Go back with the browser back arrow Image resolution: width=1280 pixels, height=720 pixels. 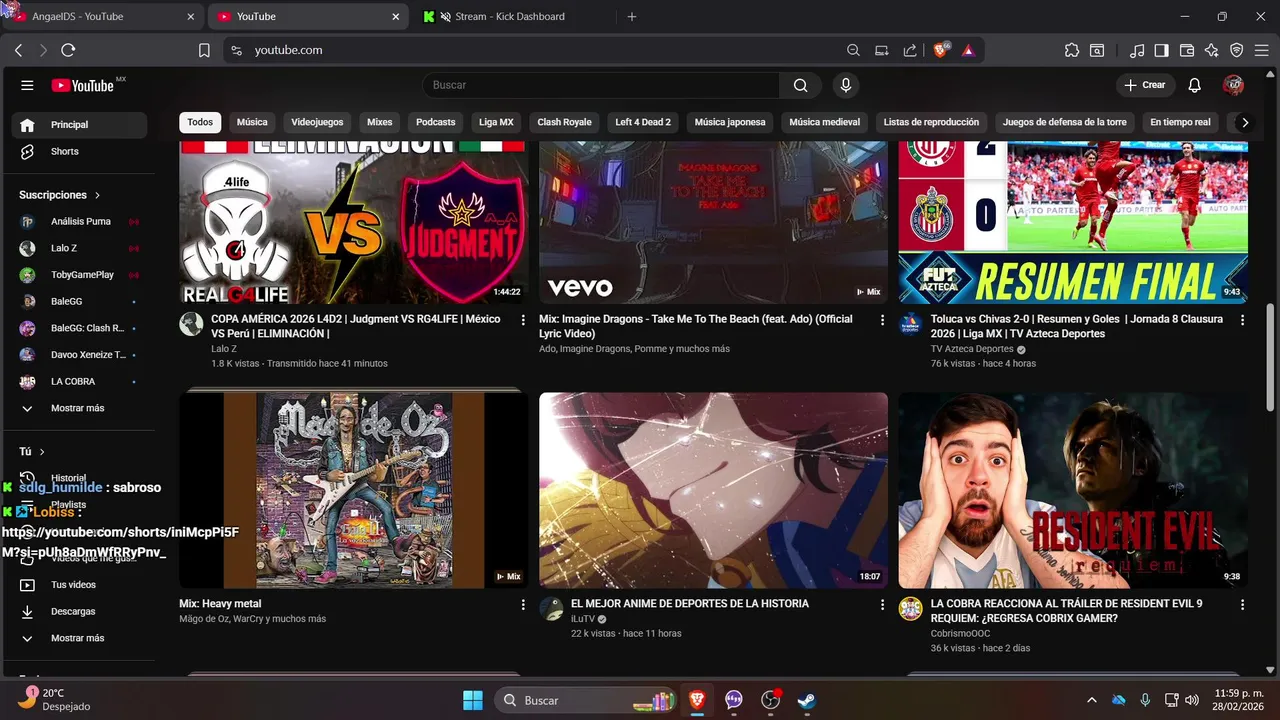pyautogui.click(x=18, y=50)
